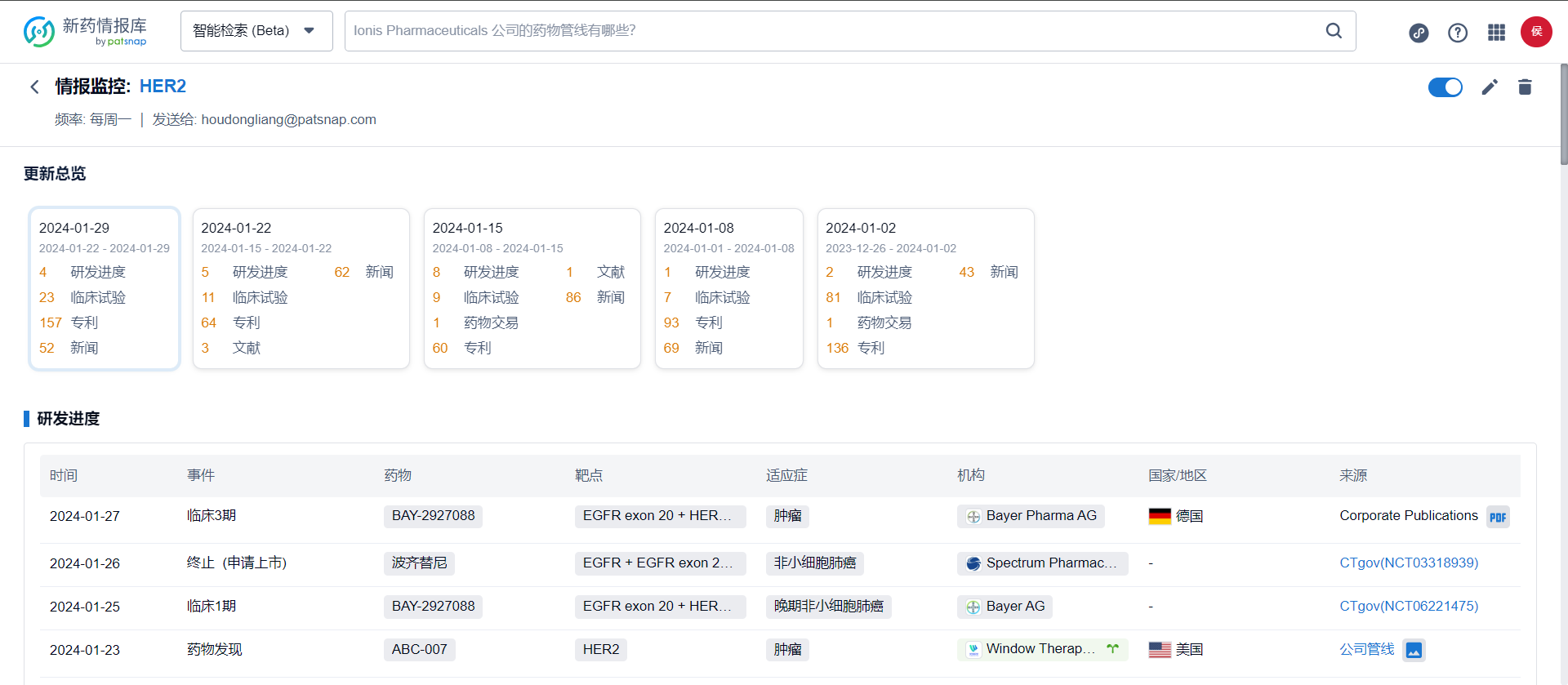
Task: Open the help question mark icon
Action: pos(1458,33)
